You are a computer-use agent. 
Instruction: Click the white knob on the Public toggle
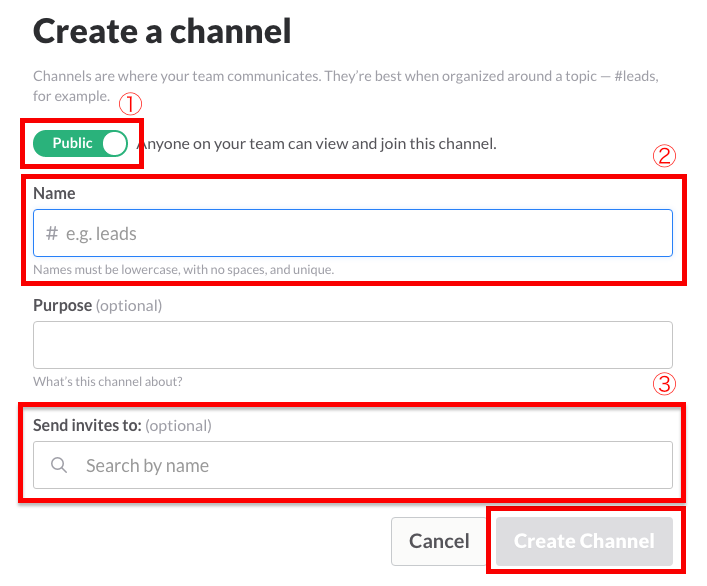pos(115,143)
